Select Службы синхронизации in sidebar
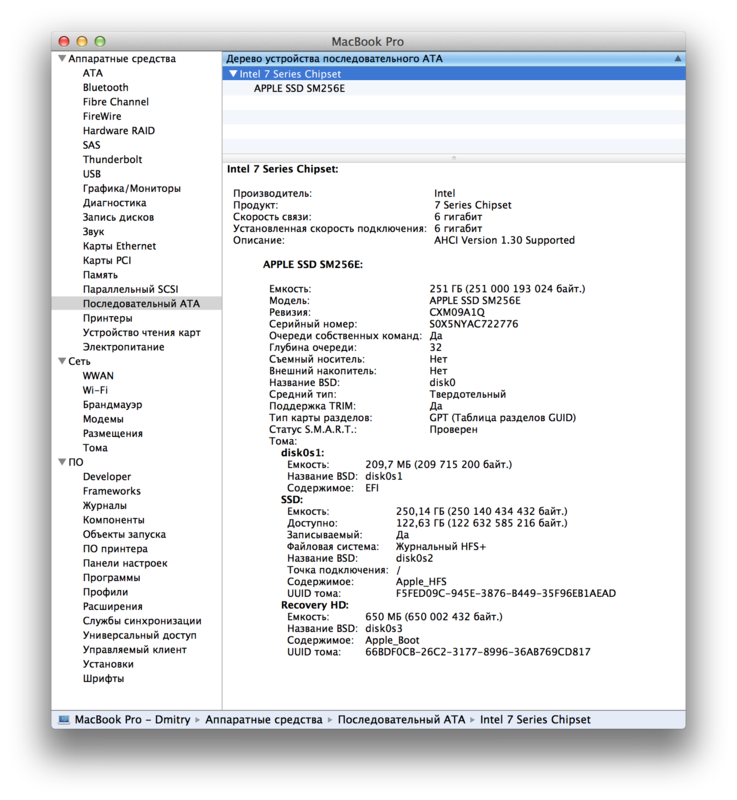This screenshot has height=800, width=737. tap(142, 620)
